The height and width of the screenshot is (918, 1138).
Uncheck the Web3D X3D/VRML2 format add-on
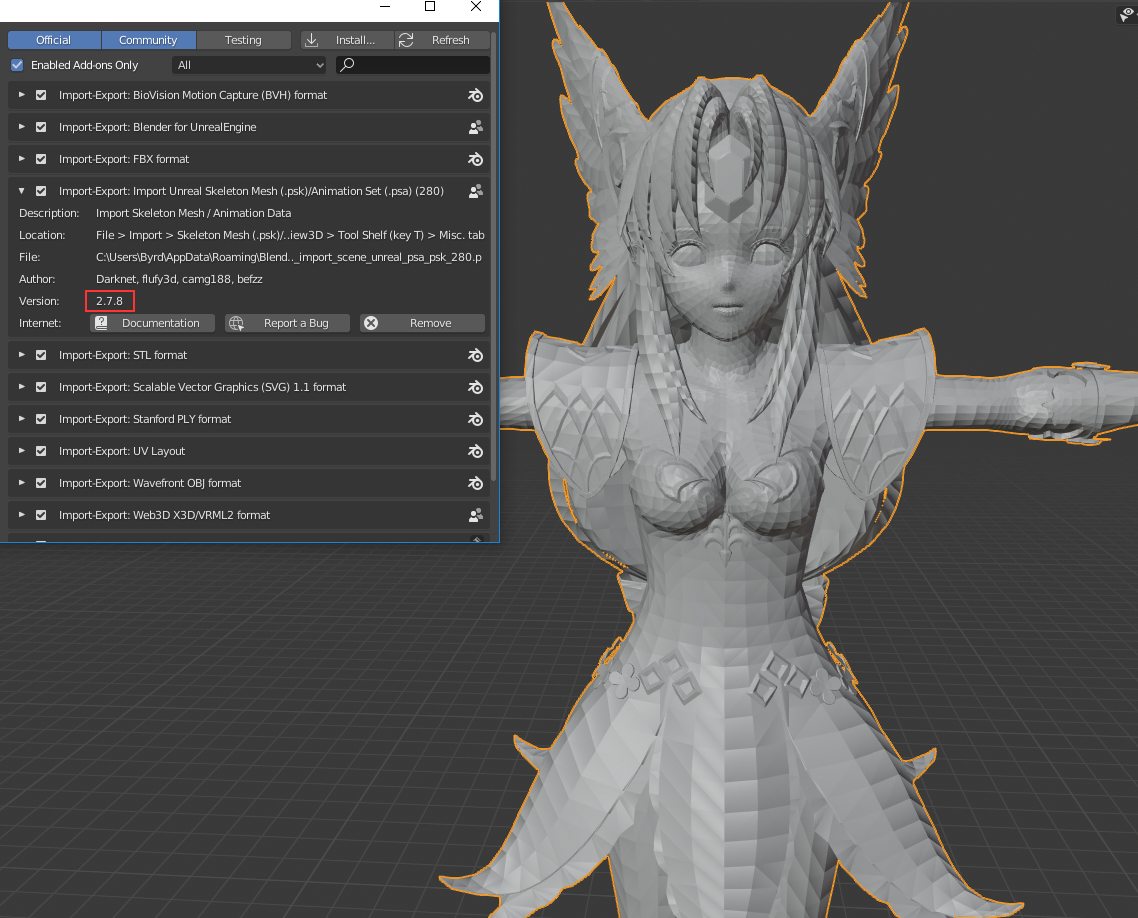click(x=41, y=515)
